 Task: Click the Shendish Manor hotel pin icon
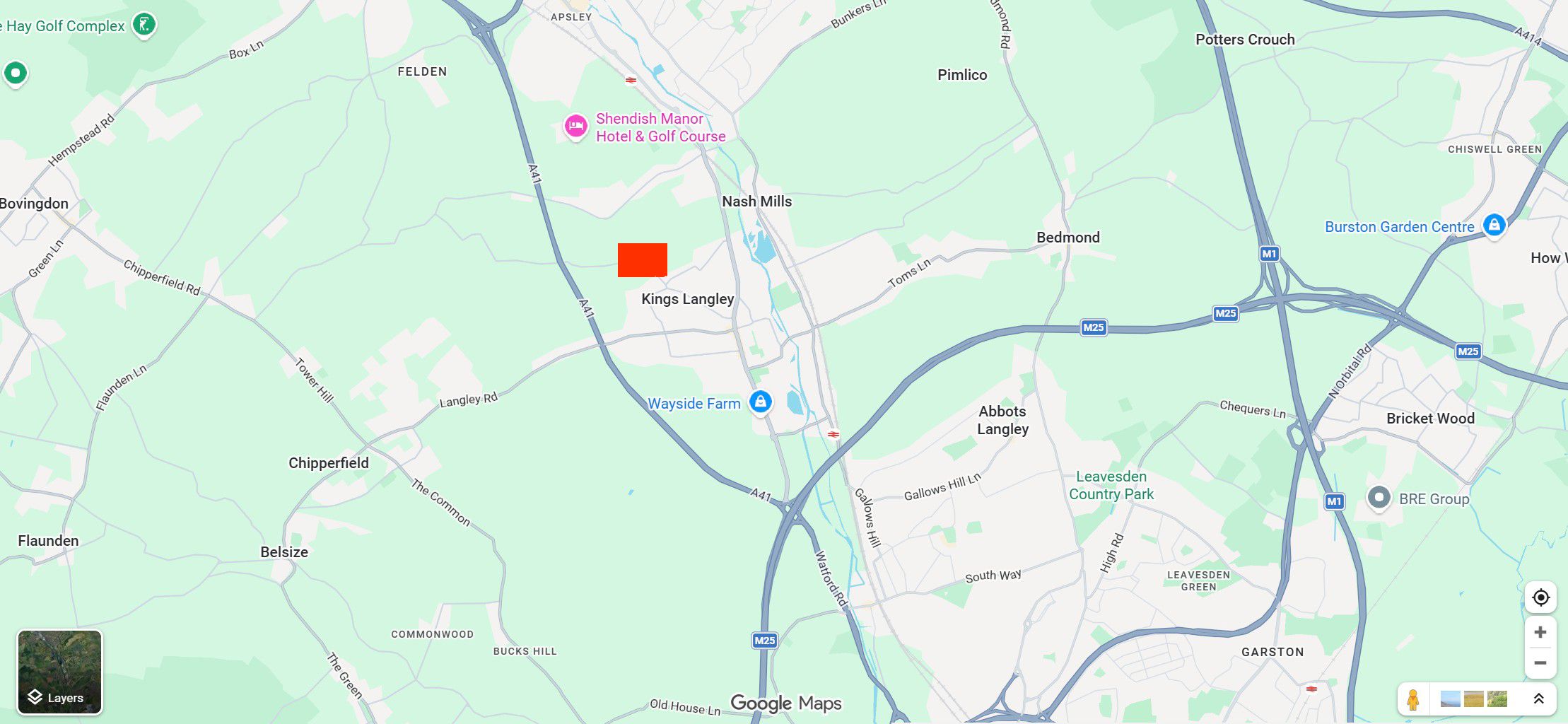[x=575, y=127]
